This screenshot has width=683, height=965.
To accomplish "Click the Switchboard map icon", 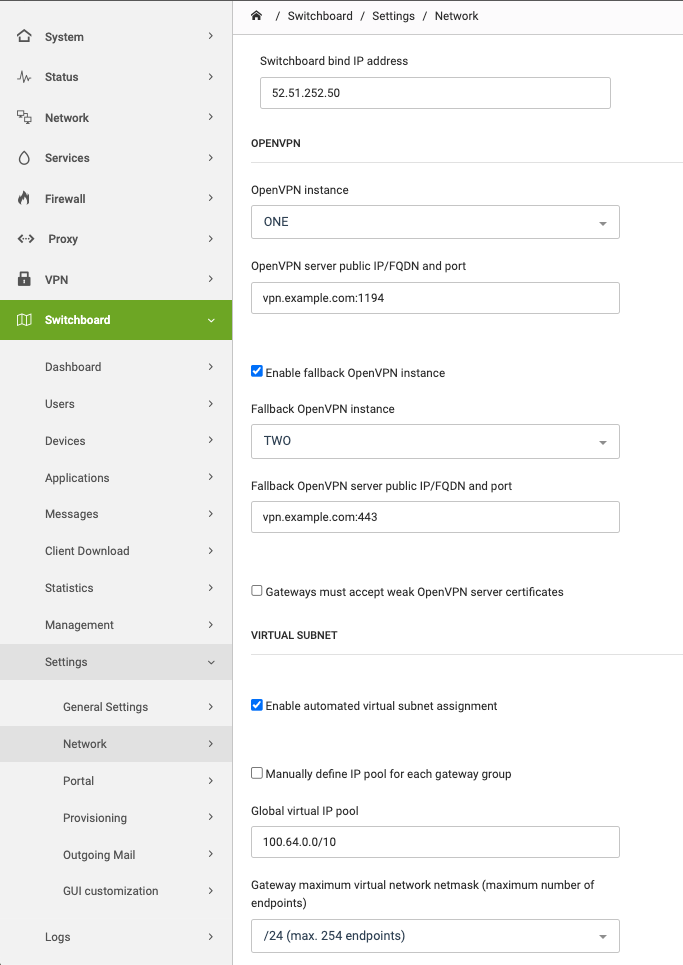I will point(24,320).
